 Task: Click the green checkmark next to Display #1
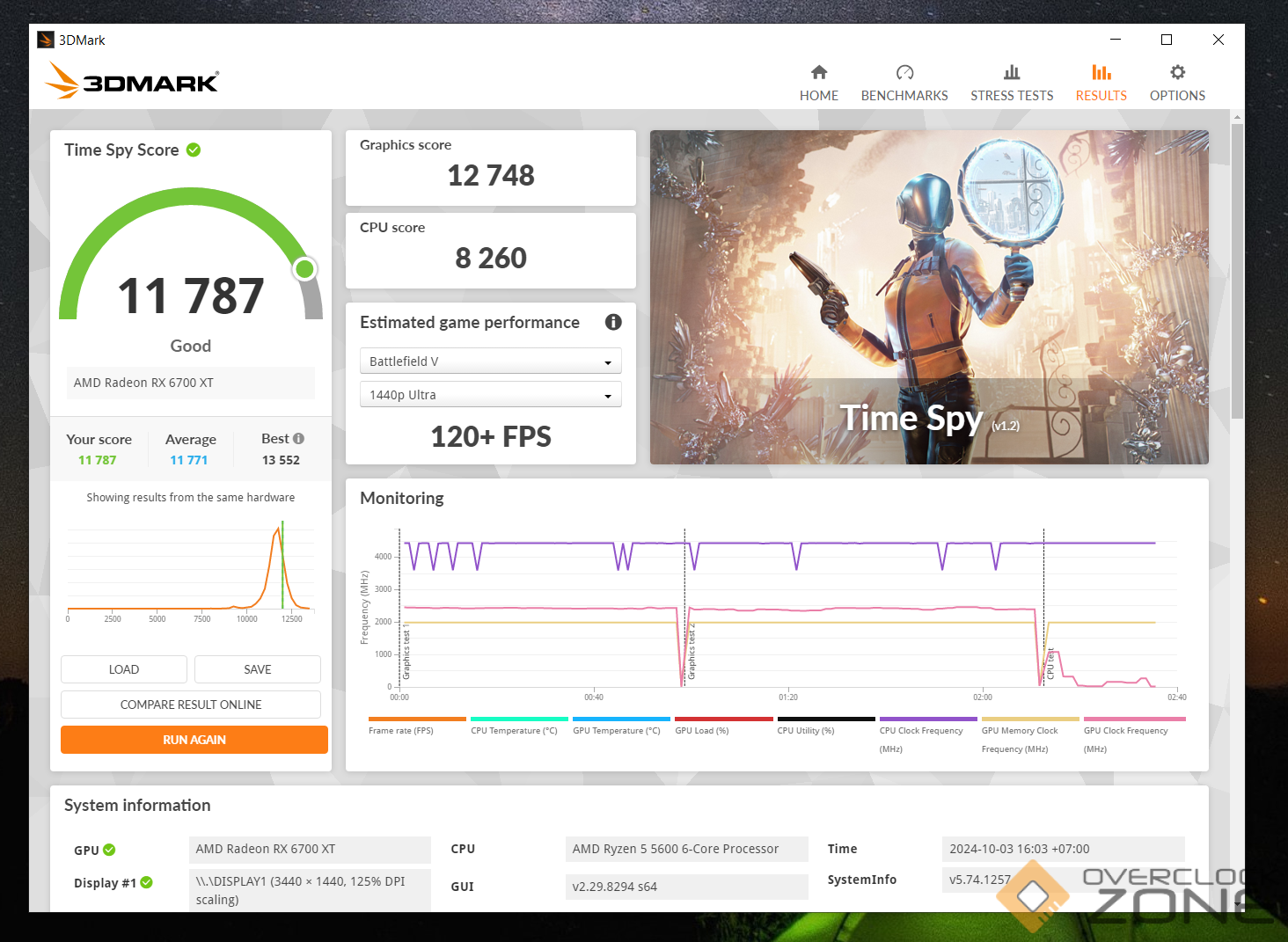pyautogui.click(x=146, y=882)
